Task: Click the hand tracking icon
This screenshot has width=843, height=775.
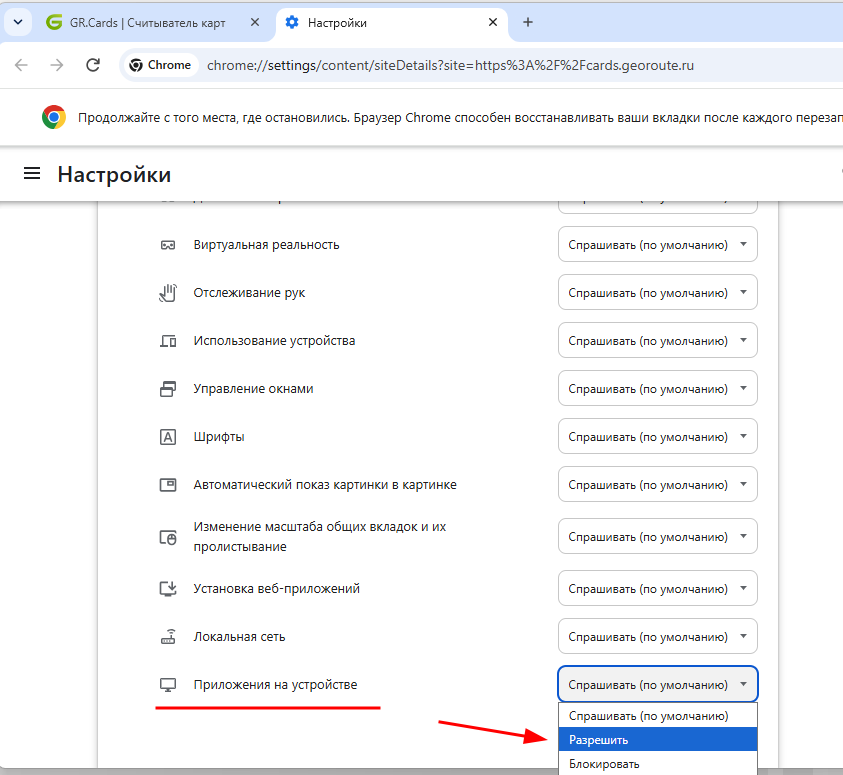Action: pos(168,293)
